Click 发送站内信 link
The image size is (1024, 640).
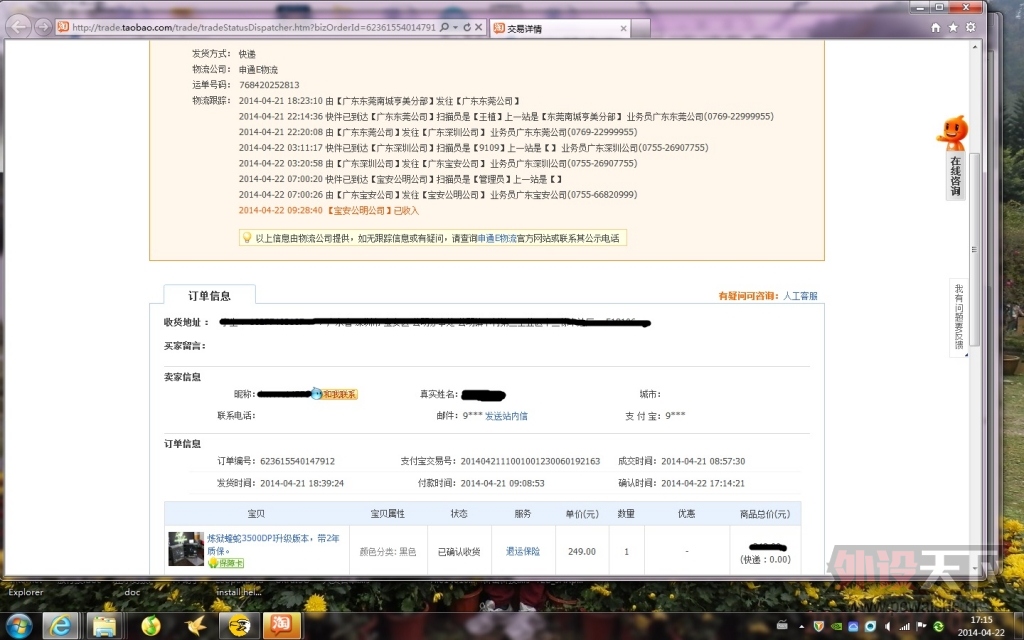(x=506, y=416)
